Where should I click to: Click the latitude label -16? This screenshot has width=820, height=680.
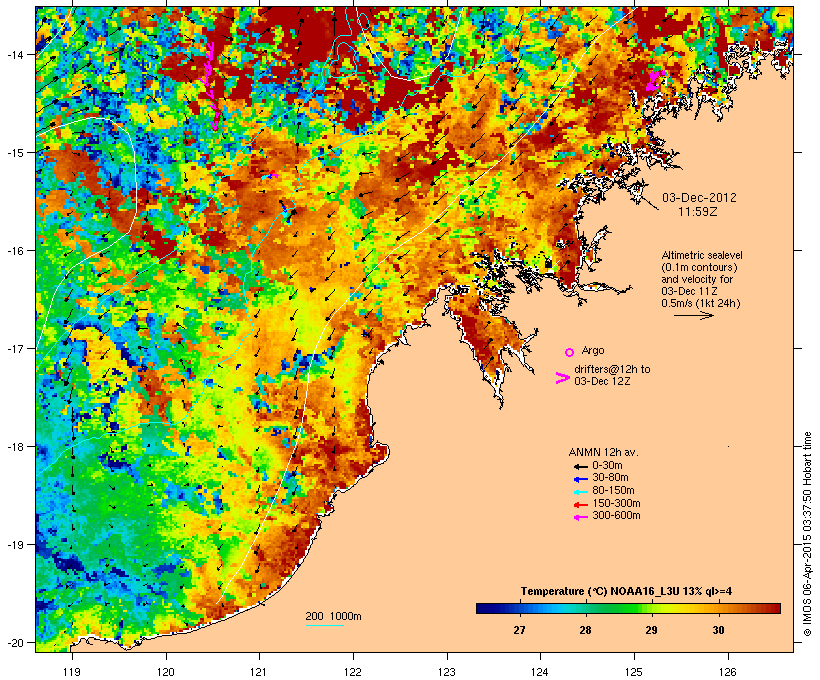[14, 251]
